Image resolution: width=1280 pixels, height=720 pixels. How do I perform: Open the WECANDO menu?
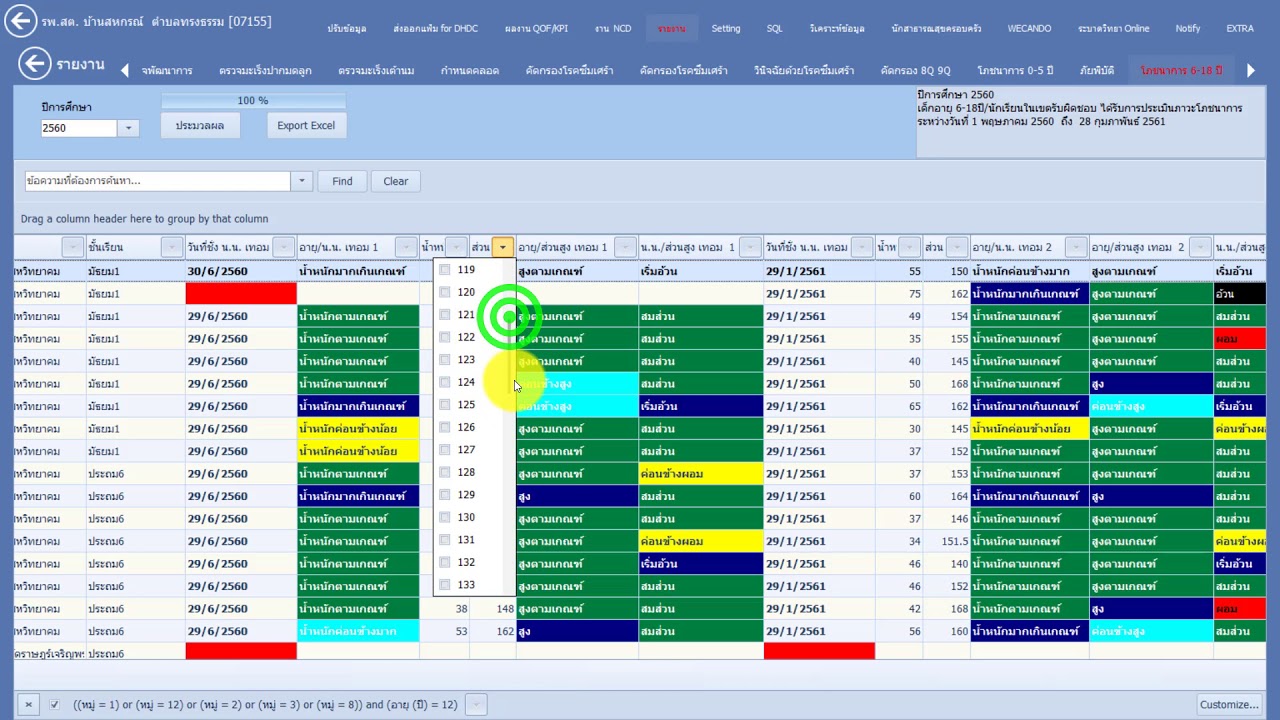click(1029, 28)
